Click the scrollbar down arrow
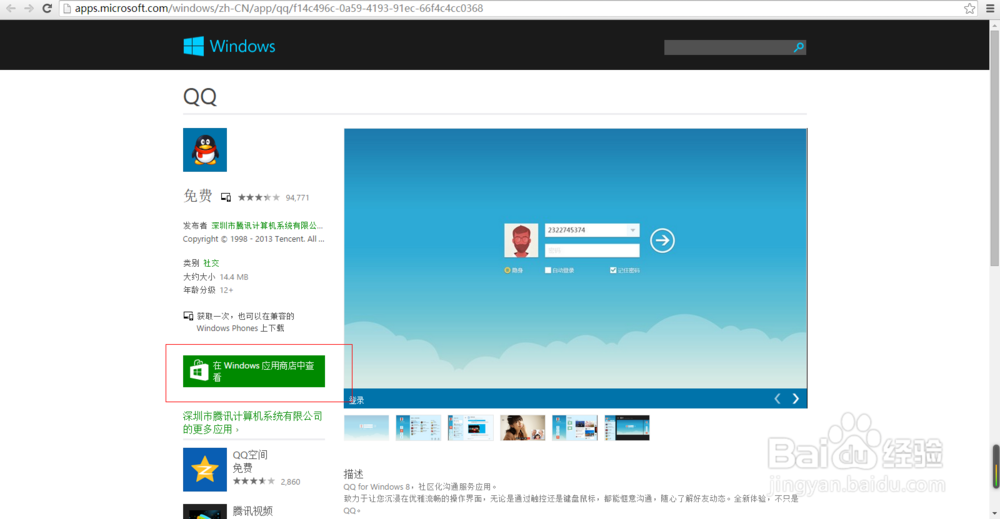The image size is (1000, 519). [994, 513]
